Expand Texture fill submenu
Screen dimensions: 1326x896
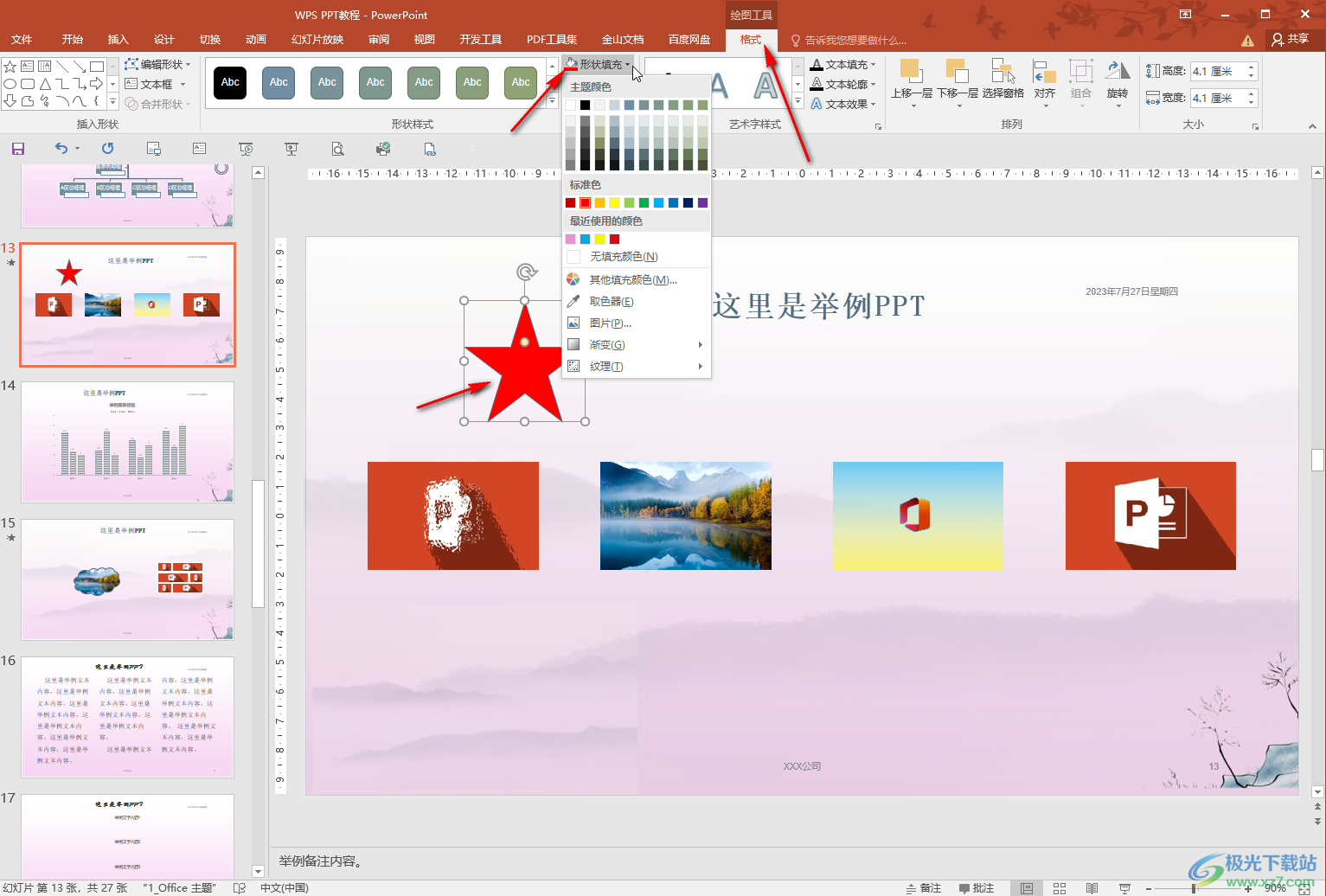[x=636, y=367]
